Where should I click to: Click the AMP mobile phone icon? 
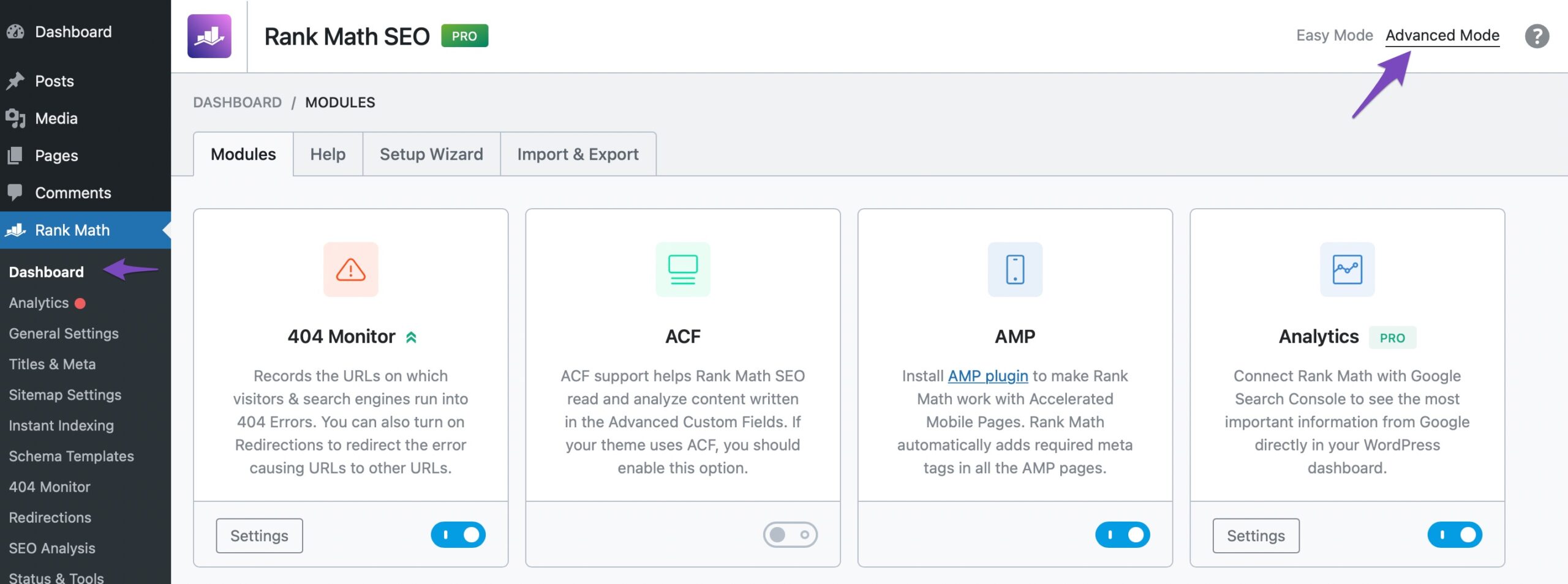pyautogui.click(x=1015, y=269)
